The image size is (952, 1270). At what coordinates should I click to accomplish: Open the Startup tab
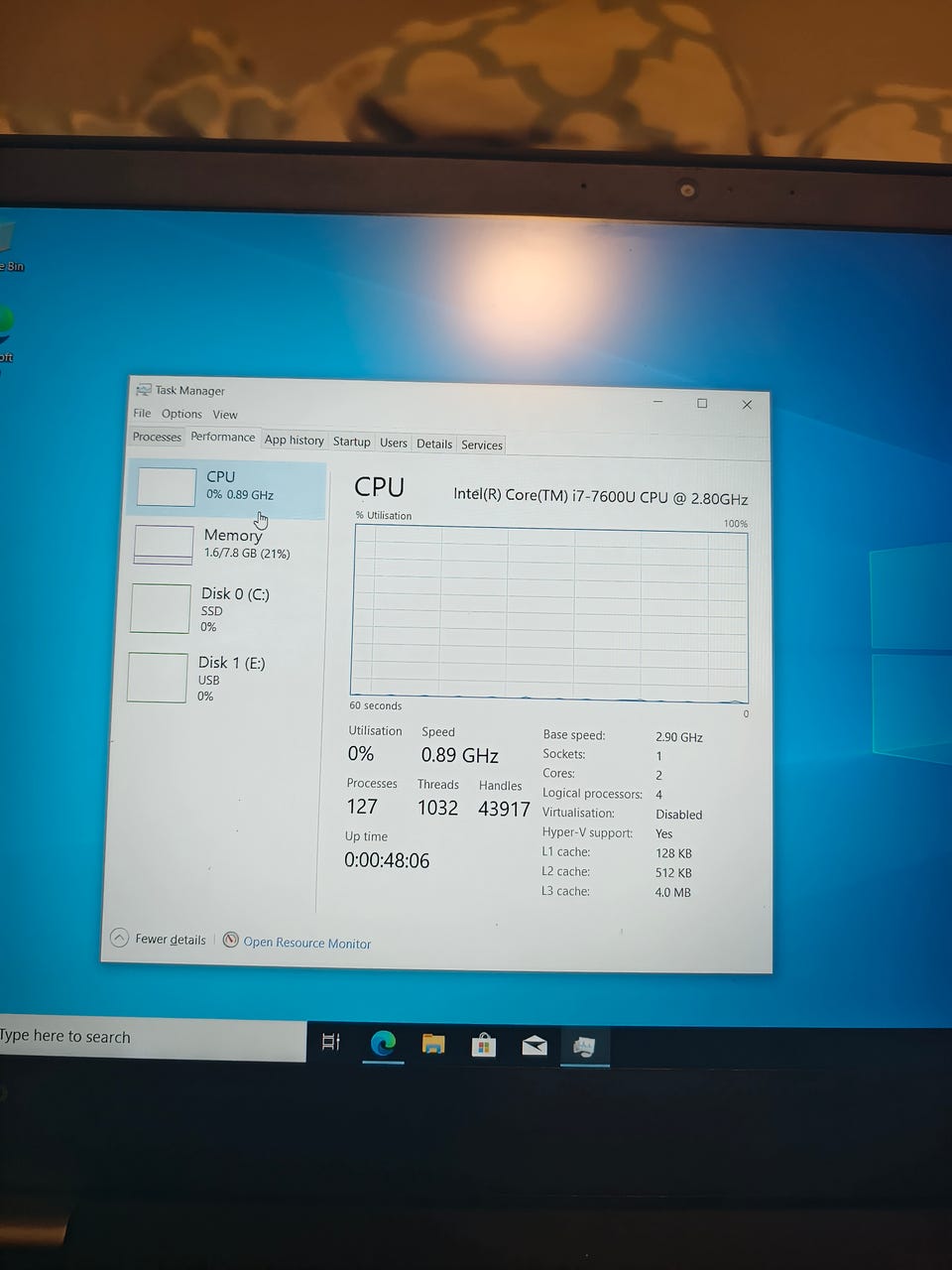(351, 442)
